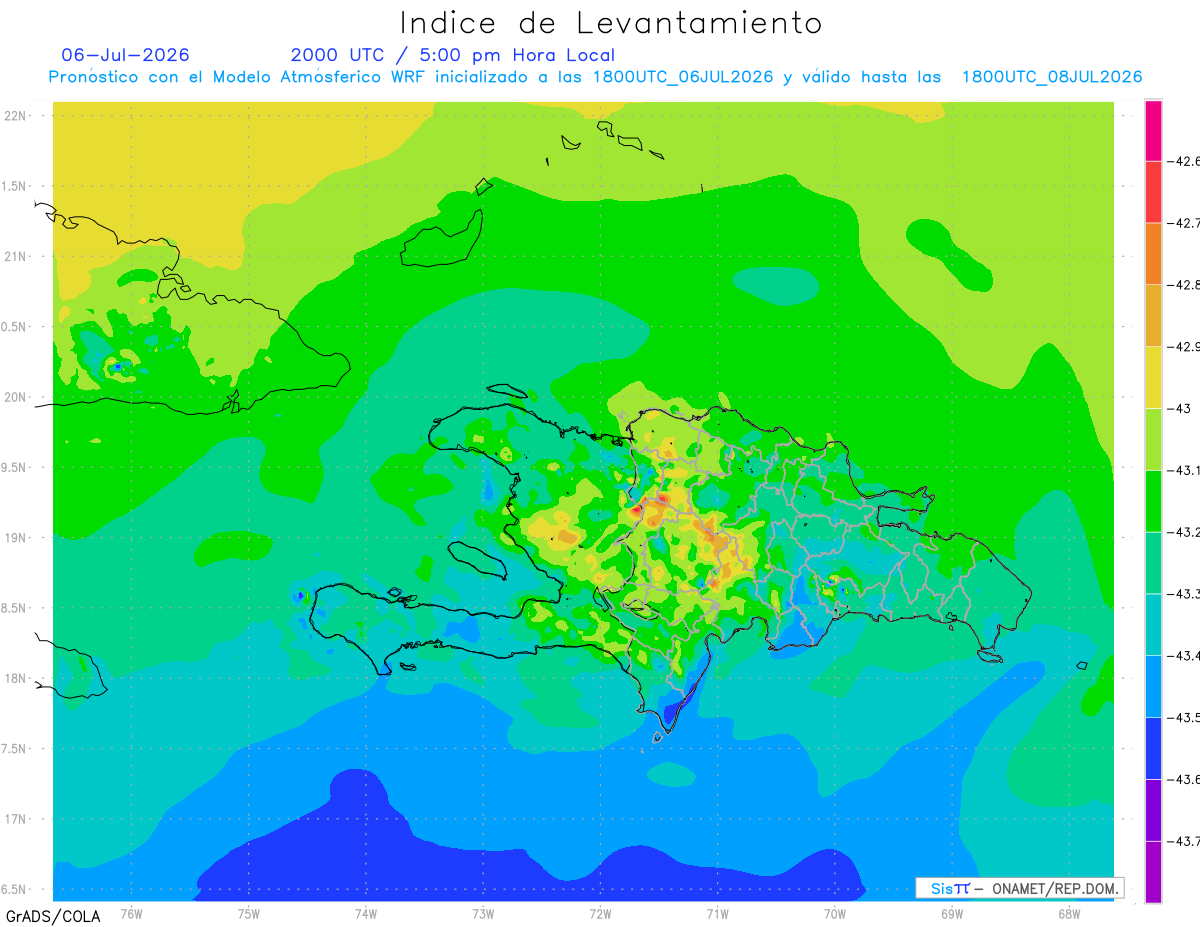The image size is (1200, 927).
Task: Pick the orange swatch between -42.7 and -42.8
Action: 1153,253
